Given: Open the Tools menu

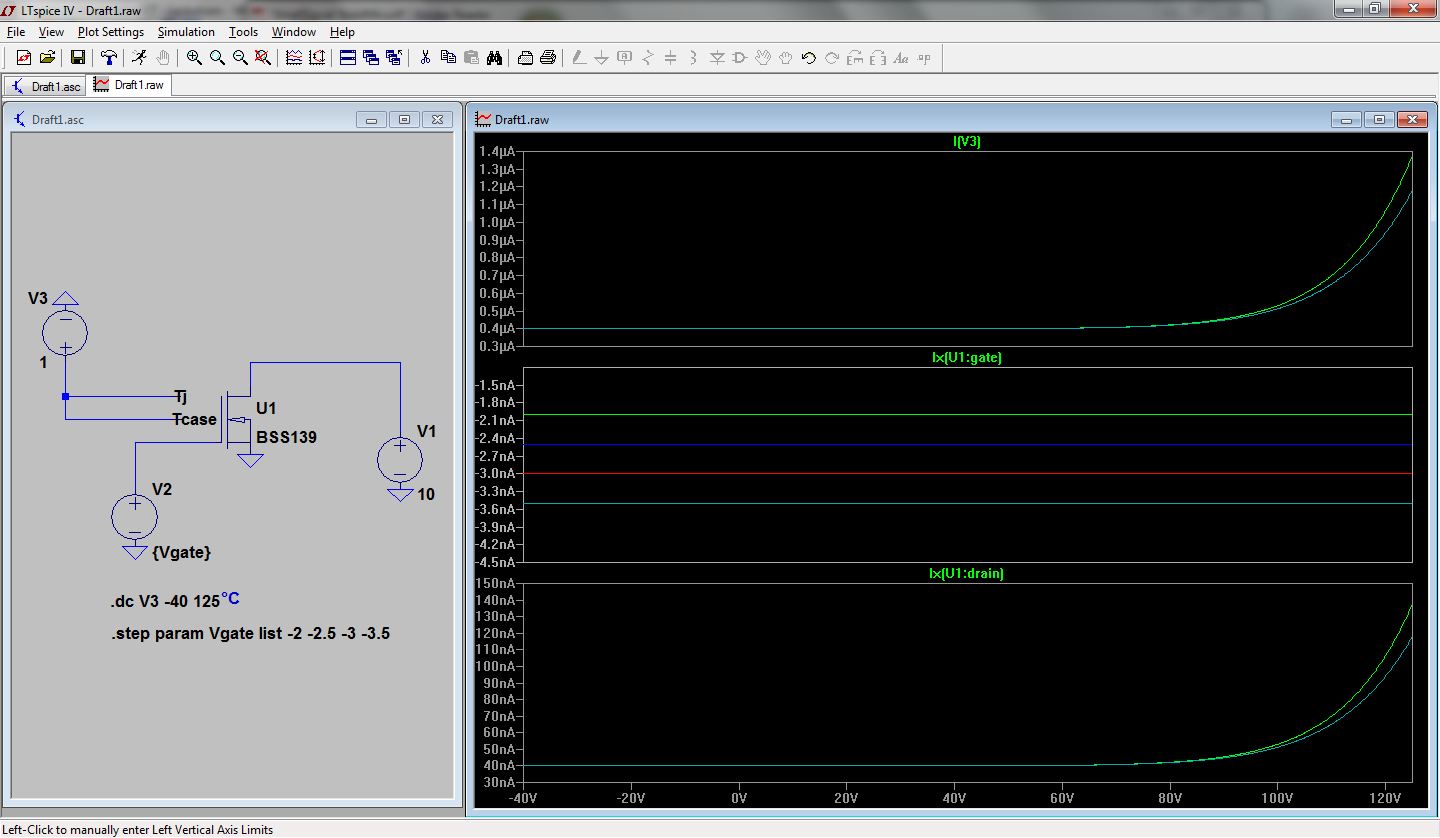Looking at the screenshot, I should (243, 32).
